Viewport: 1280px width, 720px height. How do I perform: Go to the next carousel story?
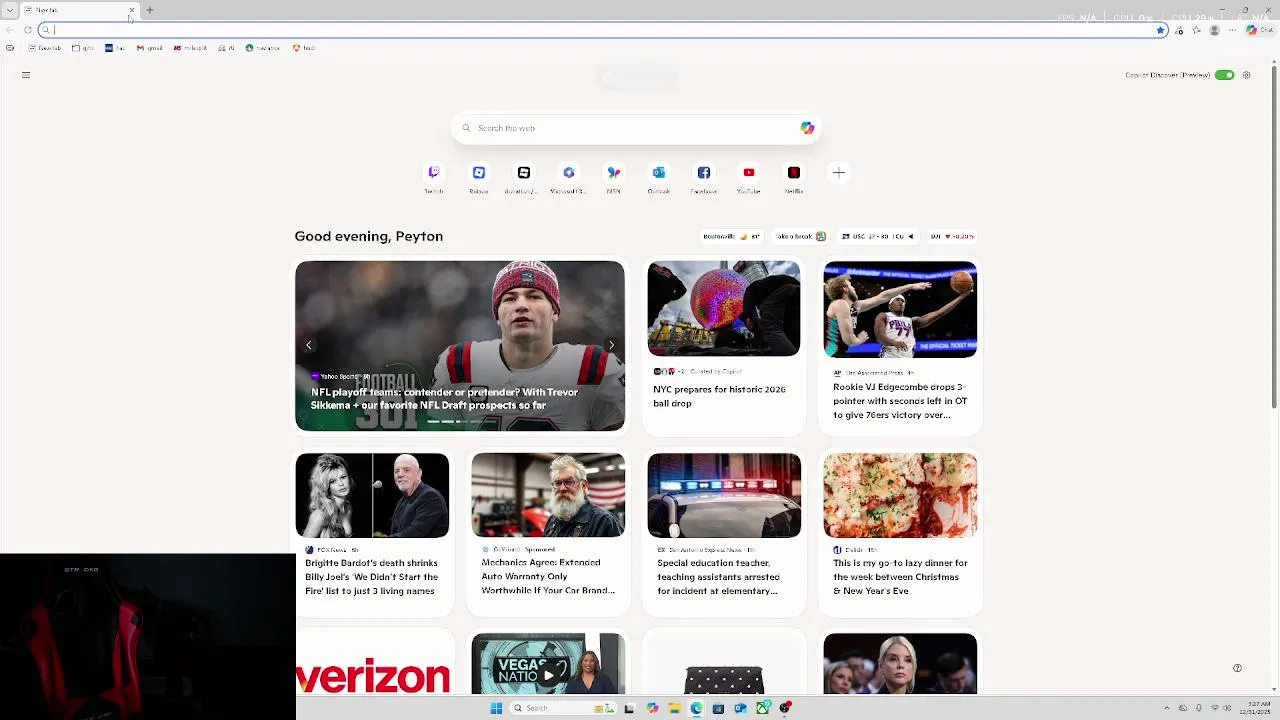click(611, 345)
